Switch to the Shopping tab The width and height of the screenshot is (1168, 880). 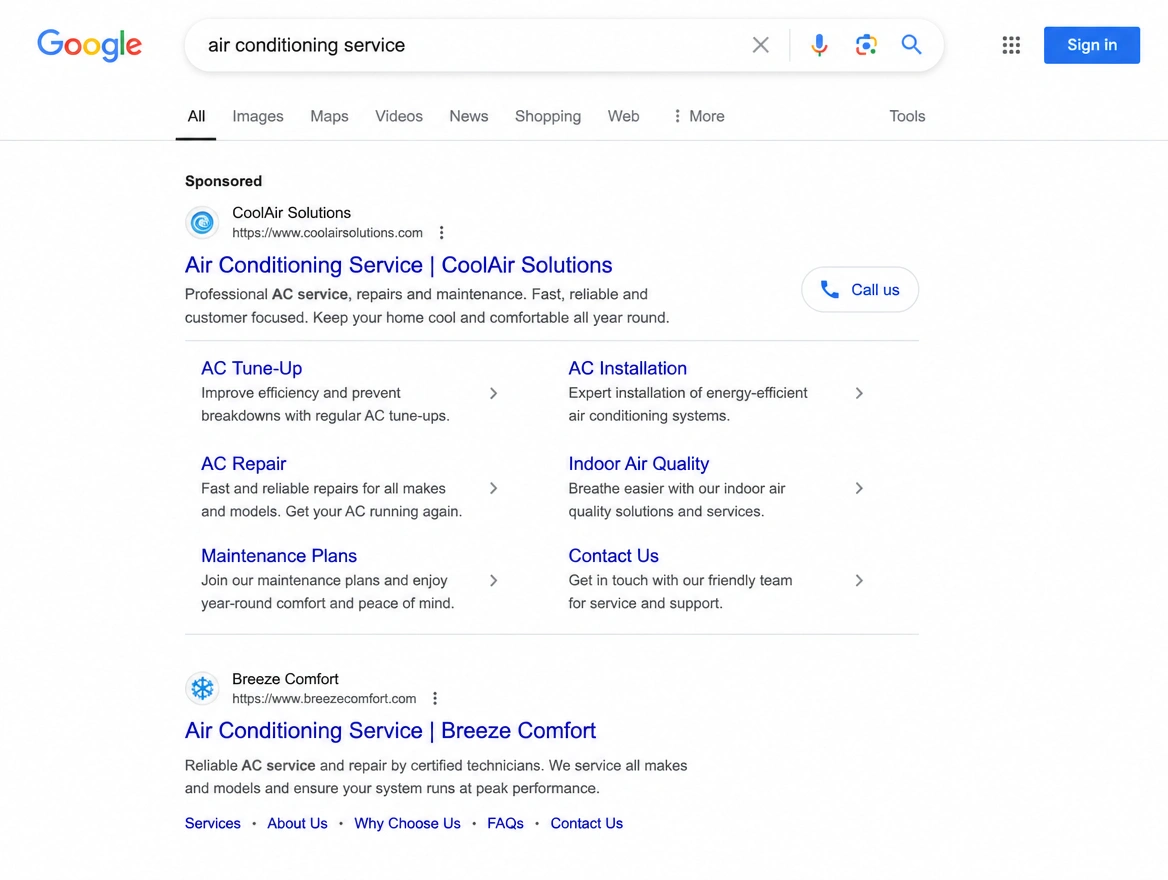[548, 116]
